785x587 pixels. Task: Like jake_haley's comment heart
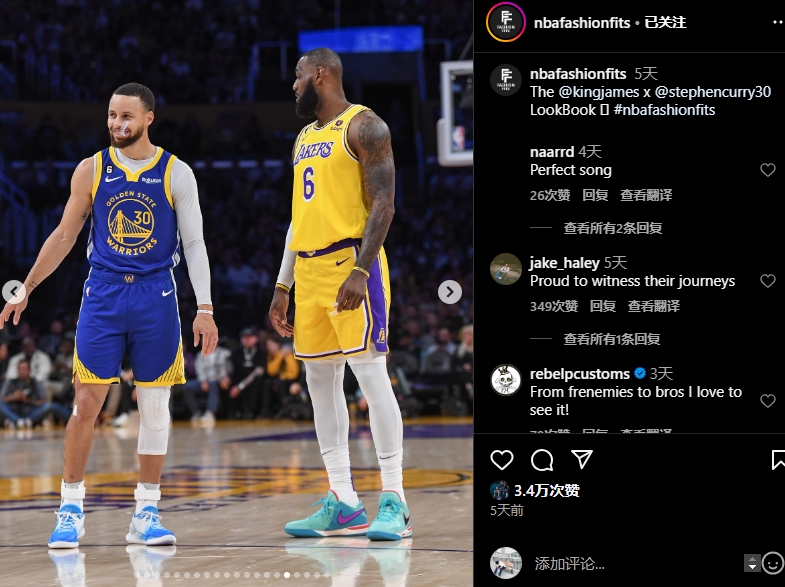tap(767, 281)
